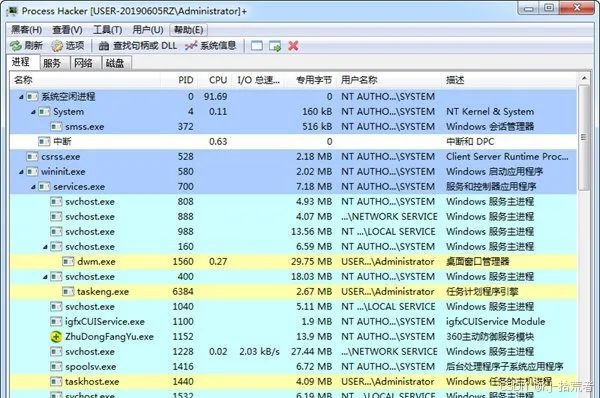Click the scrollbar up arrow
600x398 pixels.
point(584,78)
